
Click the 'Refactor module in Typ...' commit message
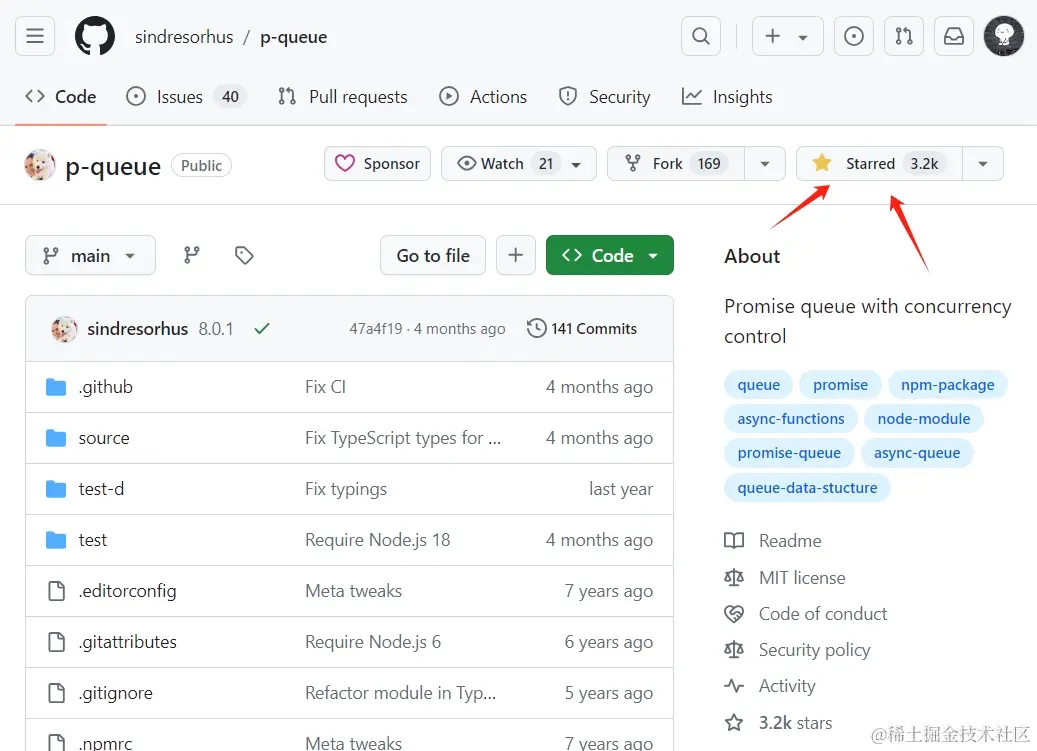(400, 693)
